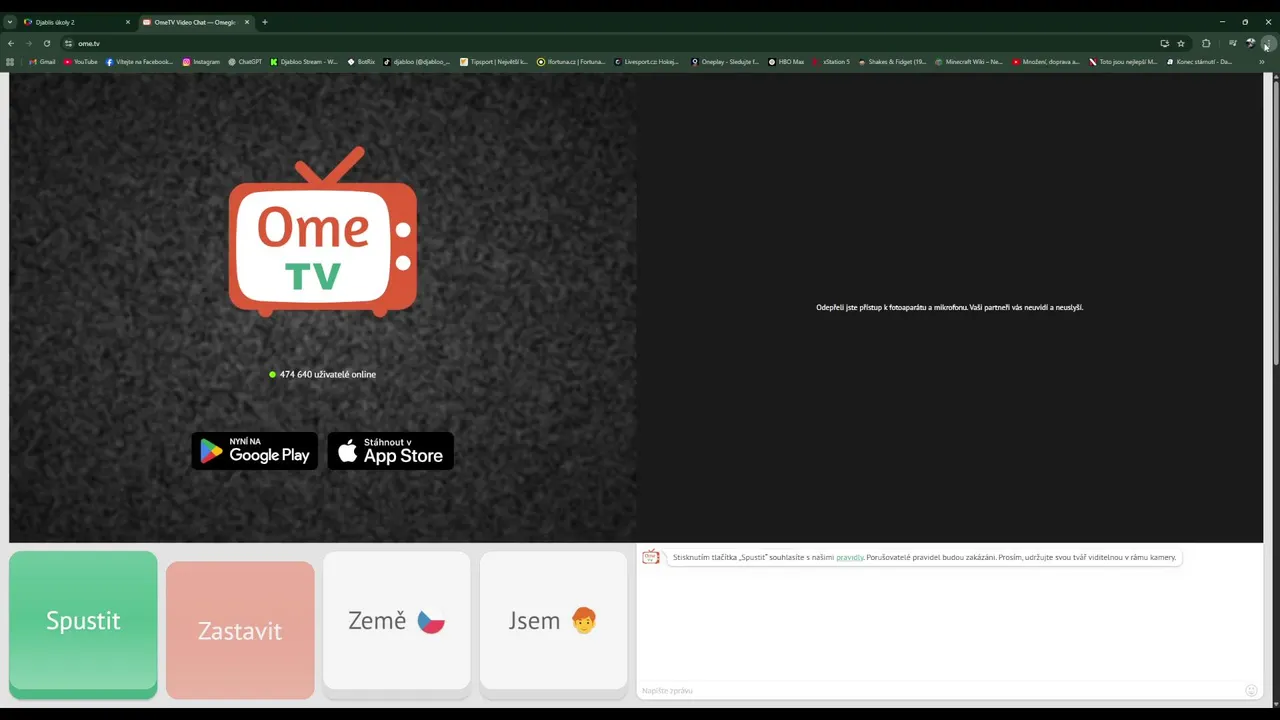
Task: Open site information for ome.tv
Action: (68, 43)
